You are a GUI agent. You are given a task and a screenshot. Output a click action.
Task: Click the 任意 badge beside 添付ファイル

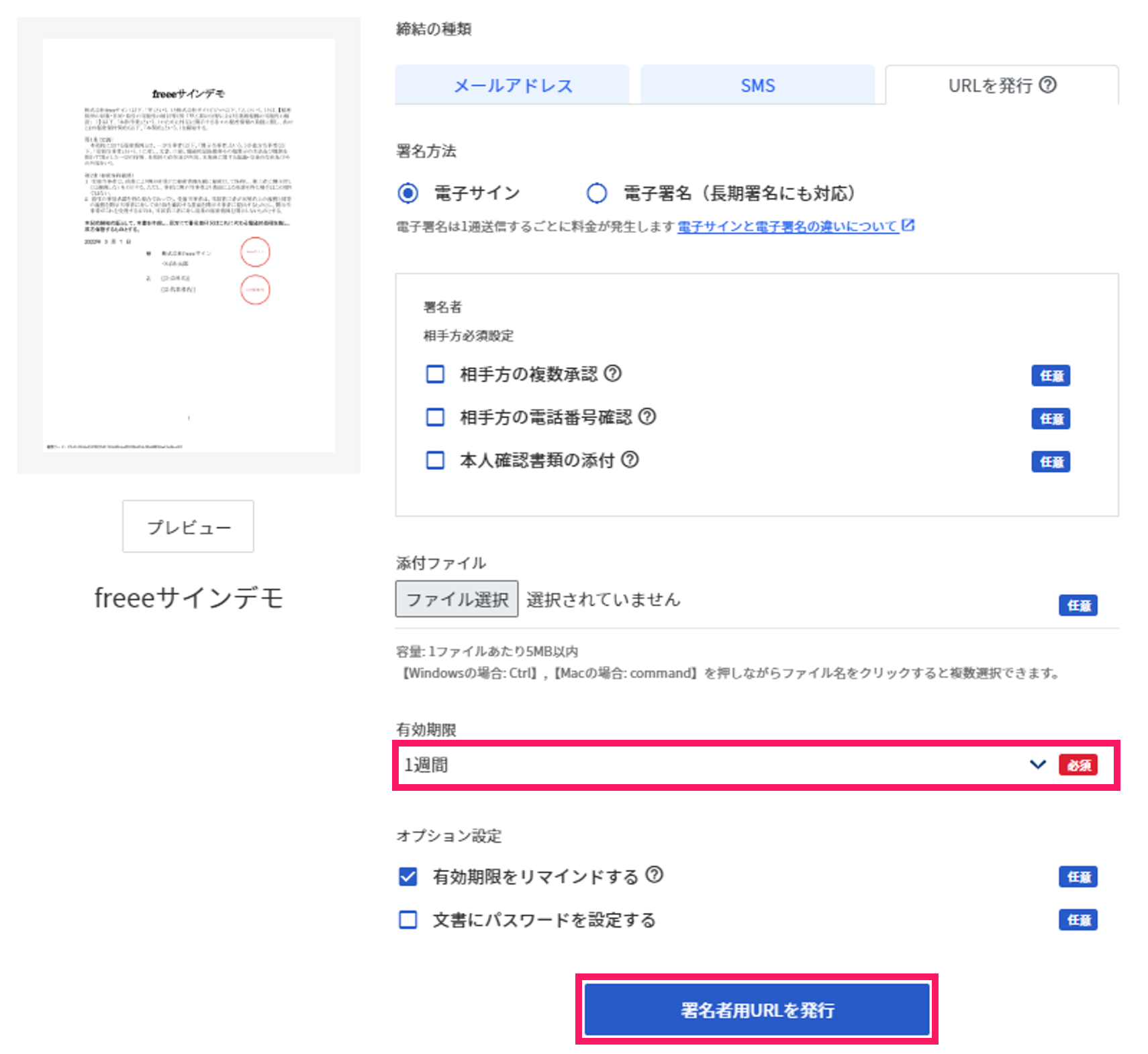tap(1078, 605)
